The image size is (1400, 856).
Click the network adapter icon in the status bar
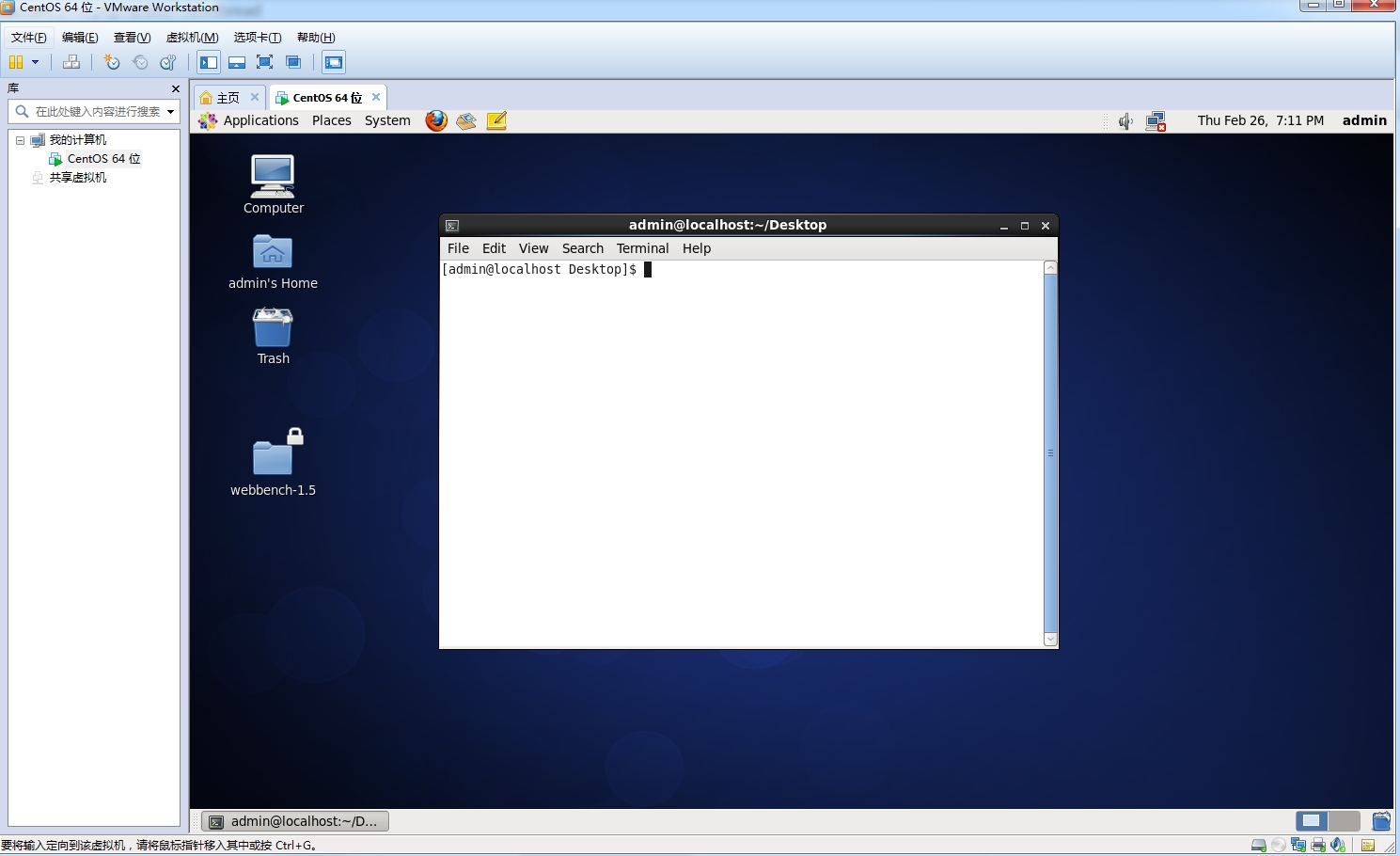click(1298, 845)
